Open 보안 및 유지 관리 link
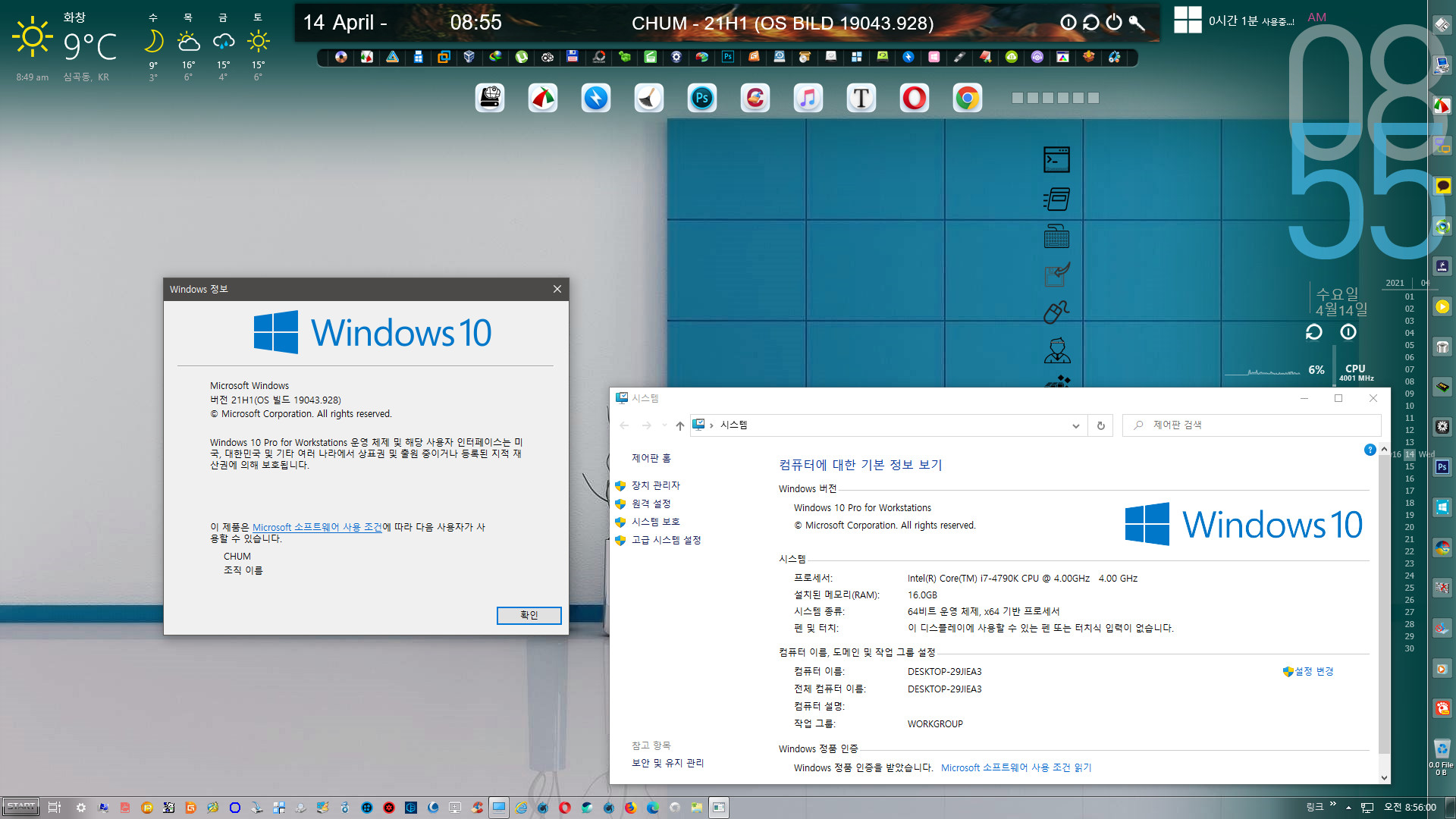Viewport: 1456px width, 819px height. coord(667,763)
